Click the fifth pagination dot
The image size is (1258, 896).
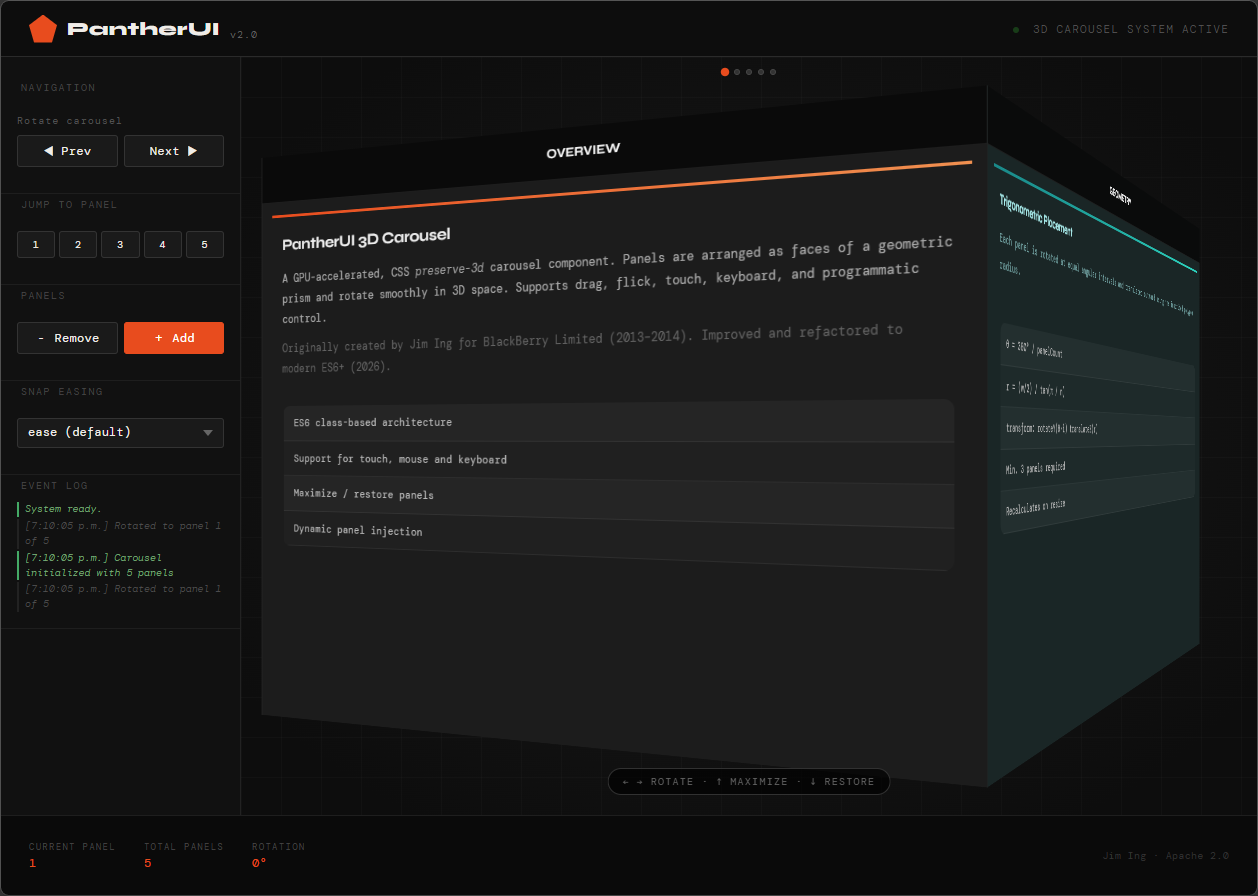(773, 71)
